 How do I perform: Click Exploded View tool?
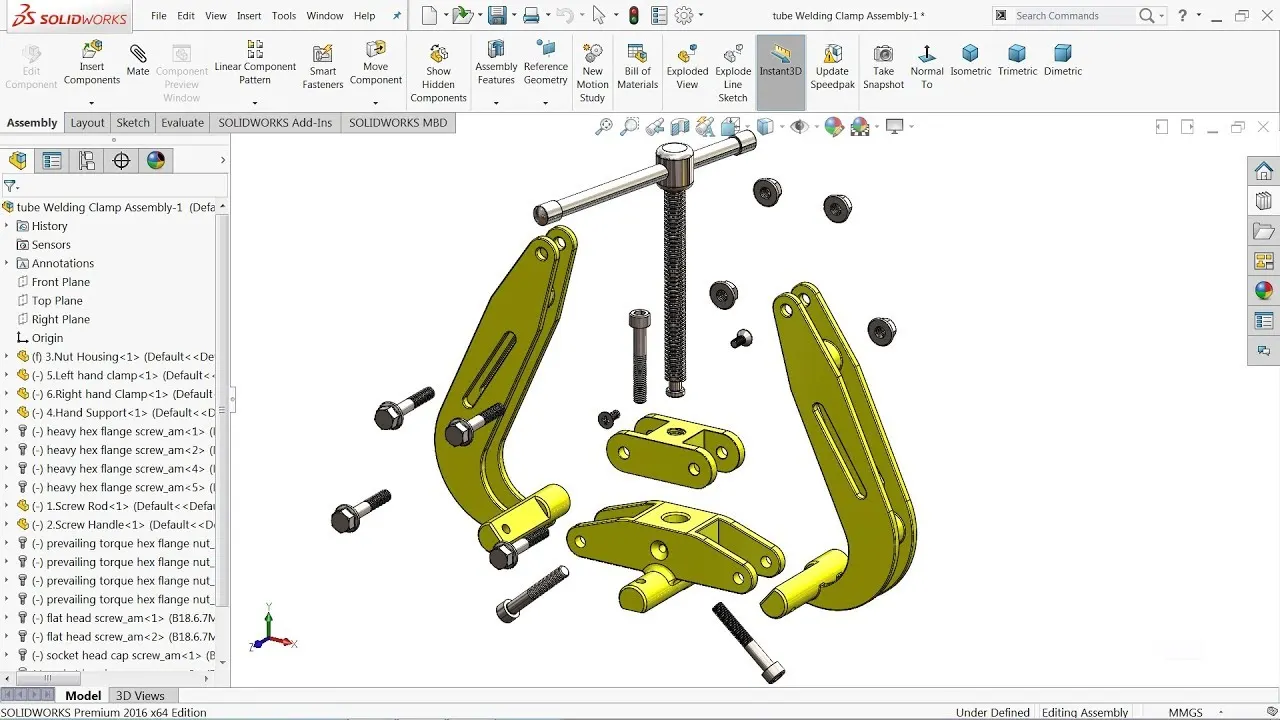(x=687, y=67)
